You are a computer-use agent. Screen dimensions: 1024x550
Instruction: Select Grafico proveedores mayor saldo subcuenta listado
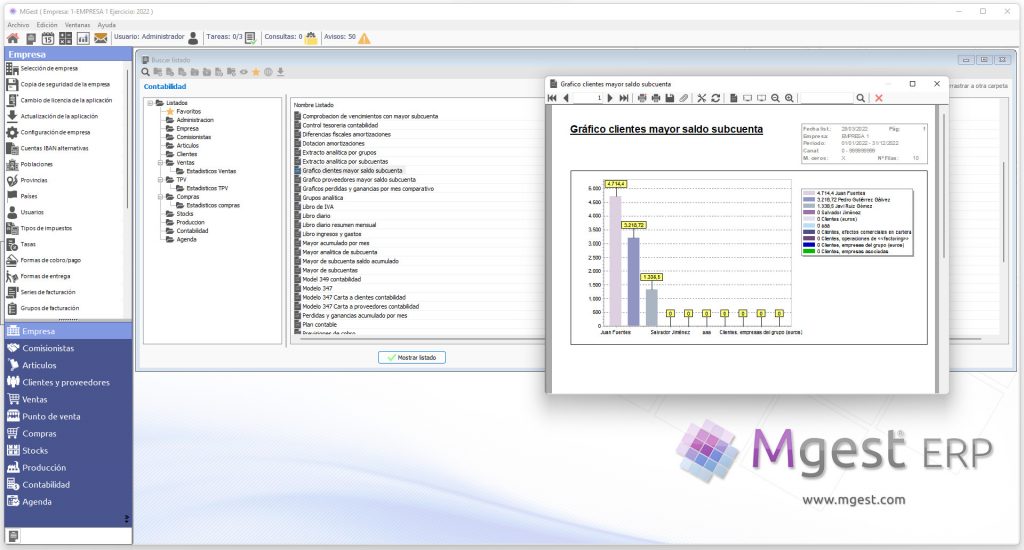[359, 180]
